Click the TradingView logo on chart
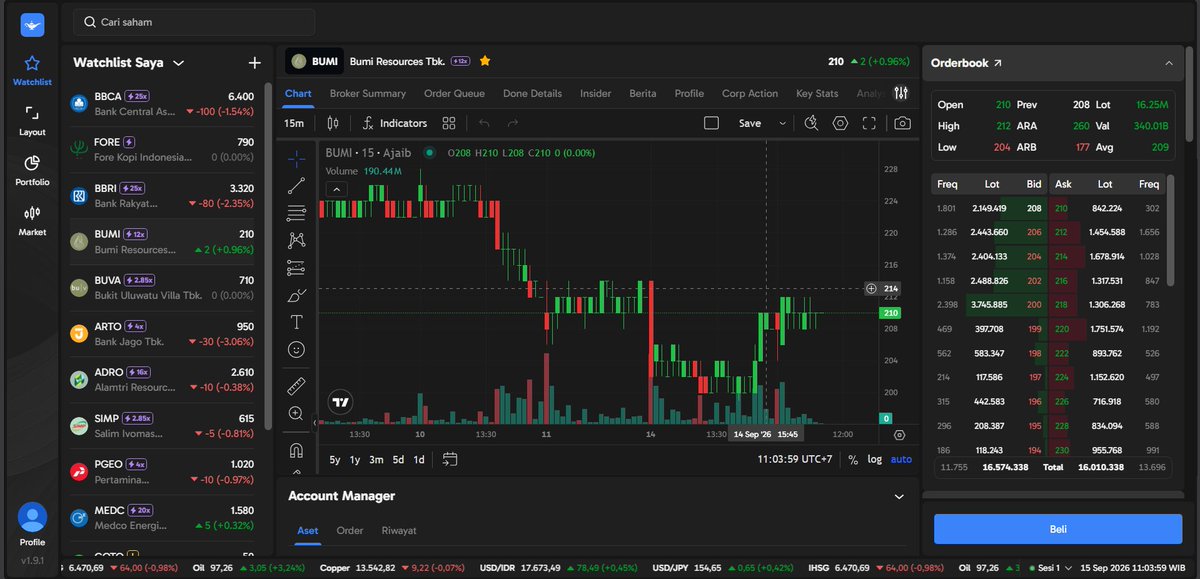The image size is (1200, 579). pyautogui.click(x=341, y=402)
